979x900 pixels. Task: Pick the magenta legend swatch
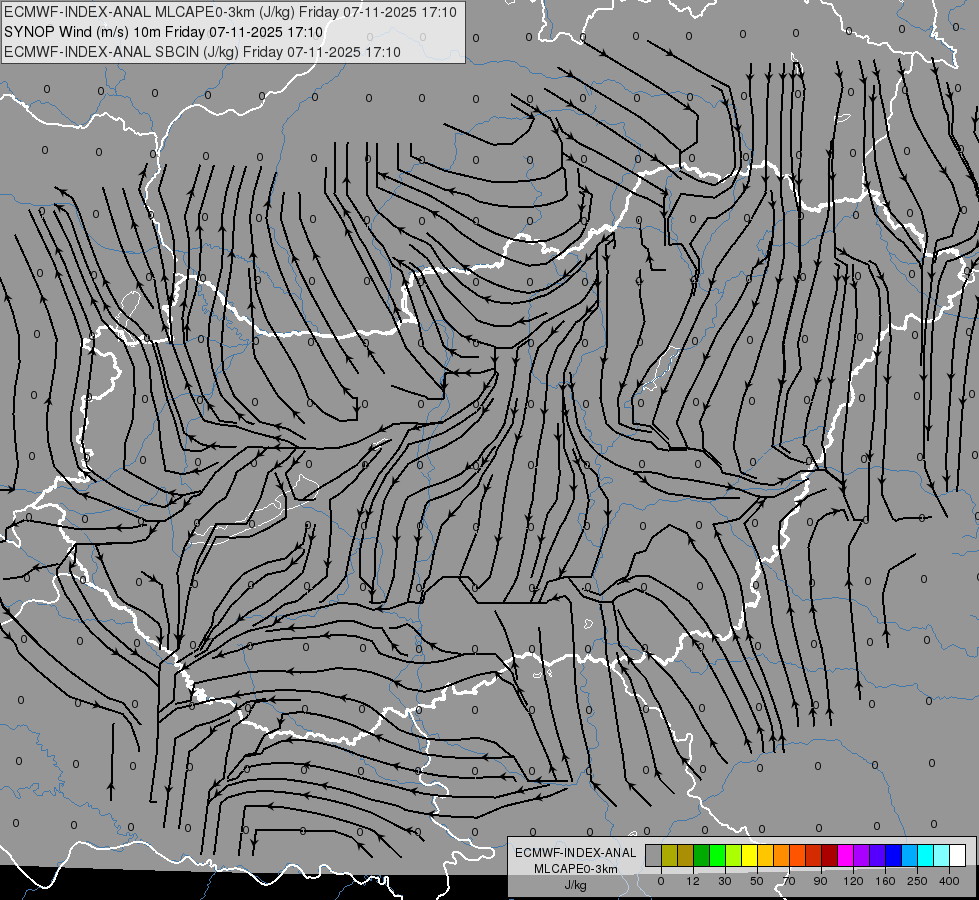846,855
